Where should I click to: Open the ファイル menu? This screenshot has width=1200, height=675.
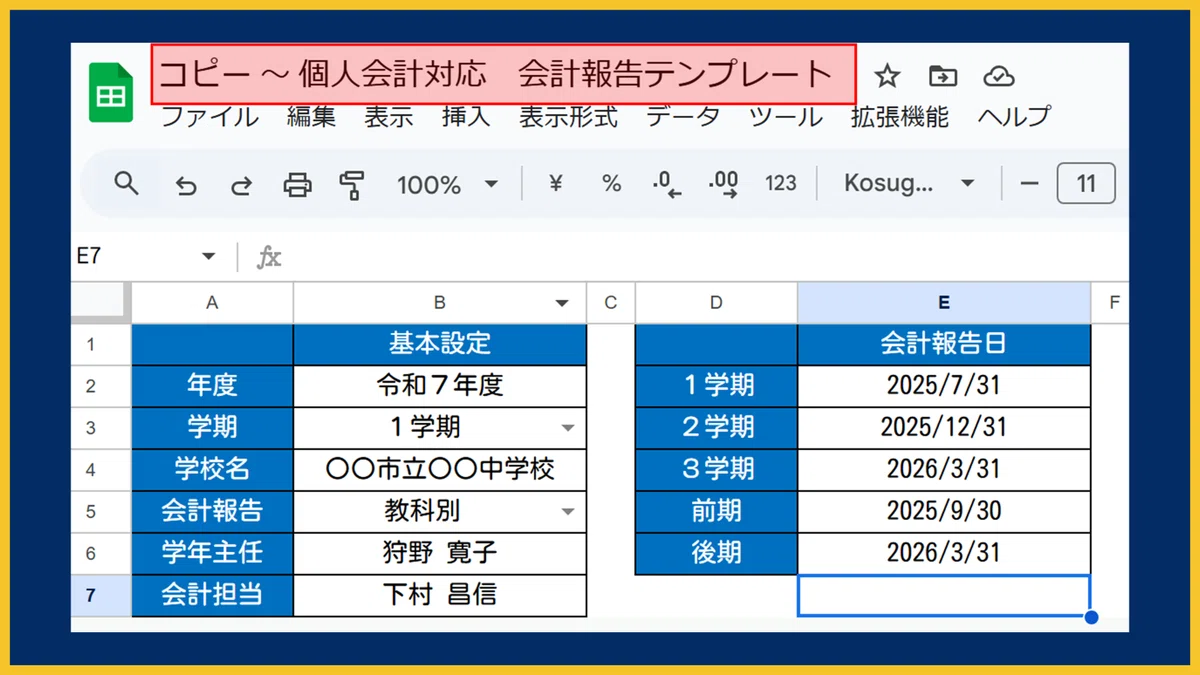(210, 117)
